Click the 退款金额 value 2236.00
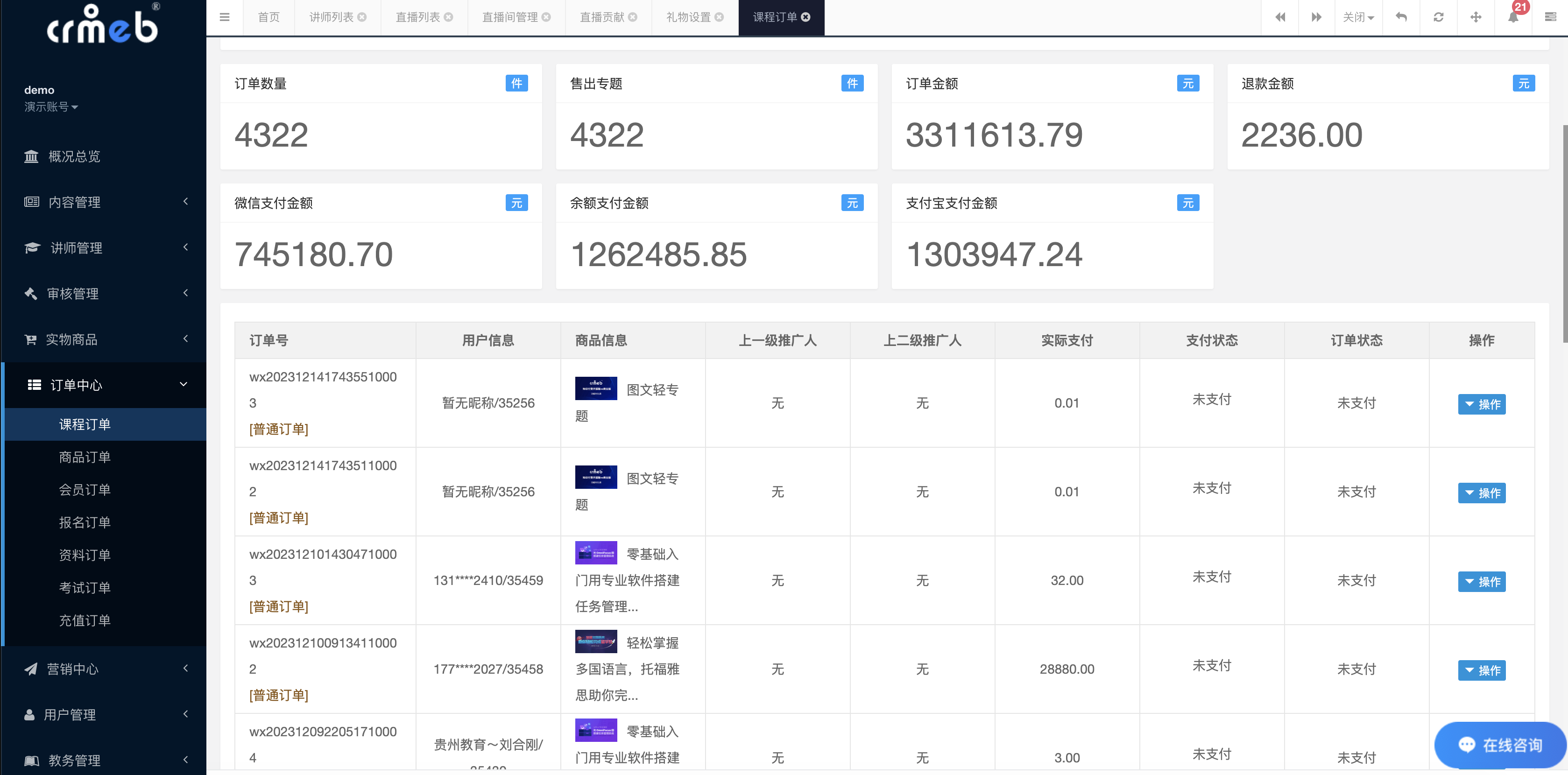Image resolution: width=1568 pixels, height=775 pixels. (1301, 134)
